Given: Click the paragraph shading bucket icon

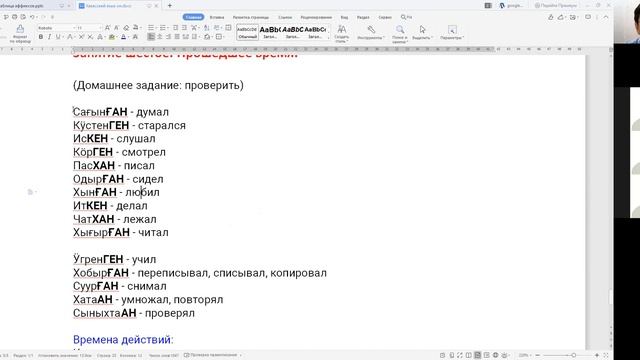Looking at the screenshot, I should (x=207, y=37).
